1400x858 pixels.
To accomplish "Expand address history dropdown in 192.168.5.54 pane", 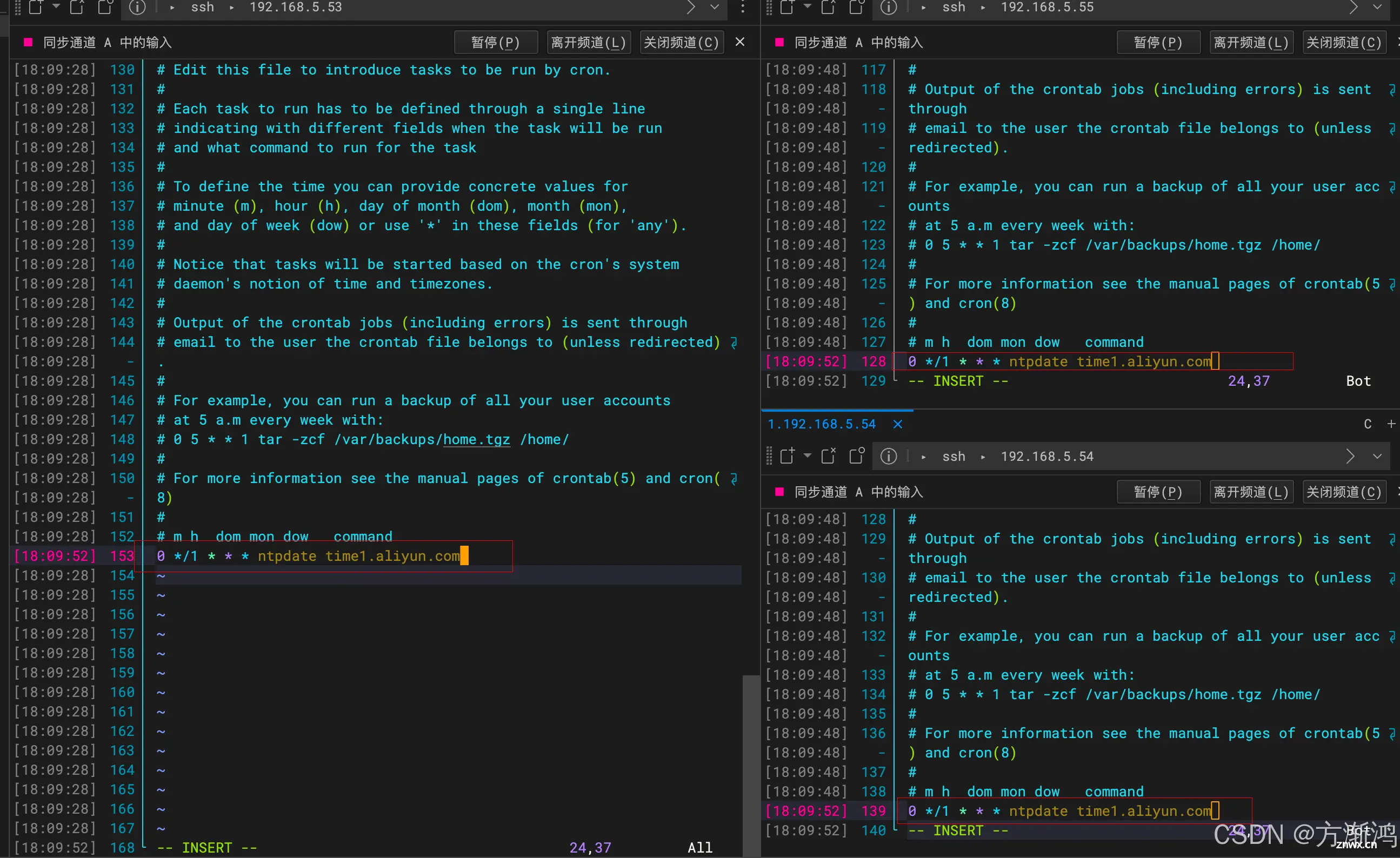I will click(x=1377, y=456).
